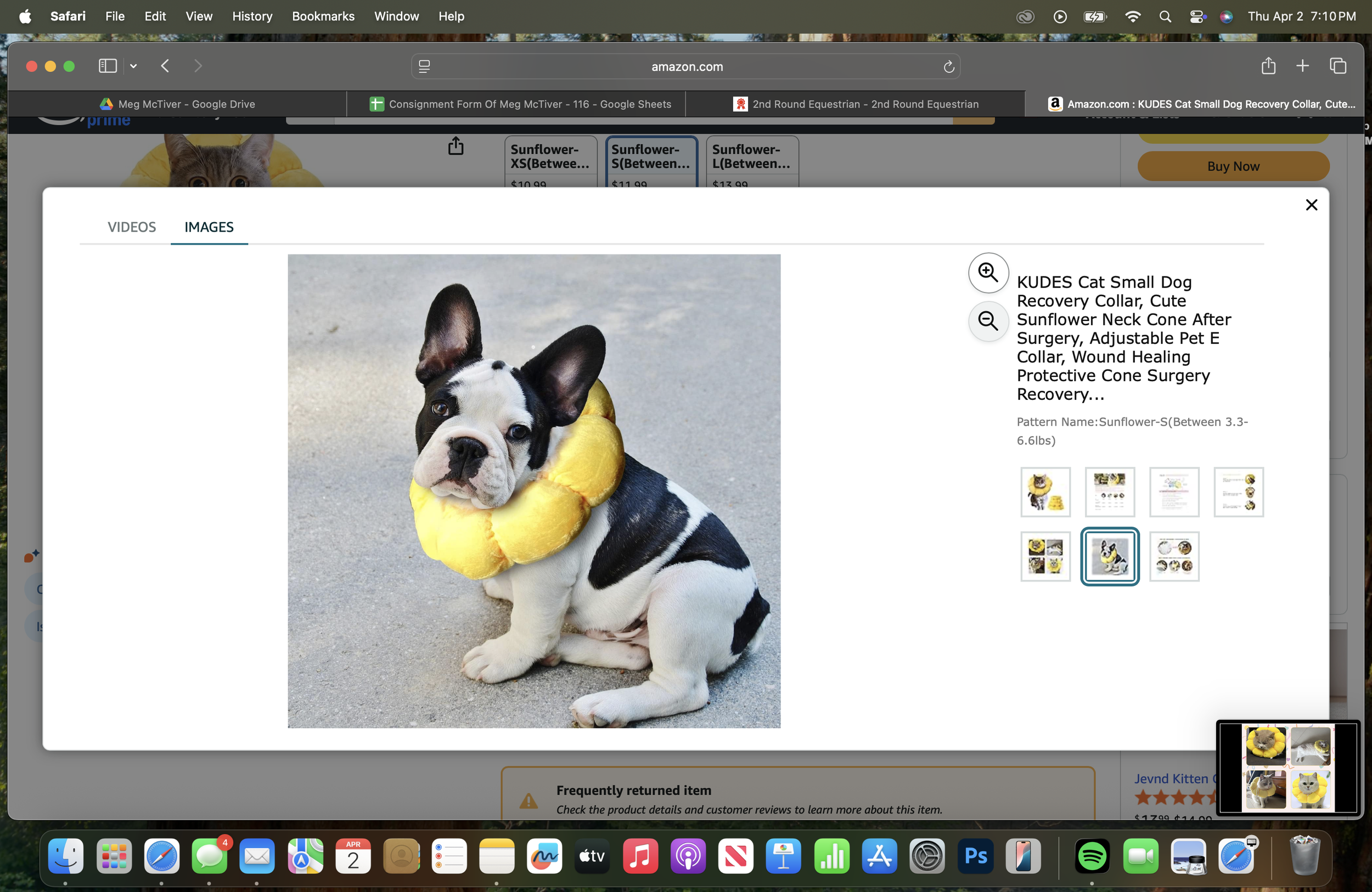Select the cat with sunflower collar thumbnail
The height and width of the screenshot is (892, 1372).
(x=1045, y=492)
